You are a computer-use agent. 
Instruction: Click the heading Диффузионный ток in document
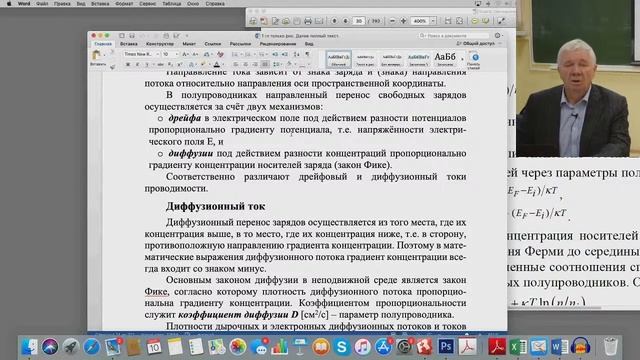point(216,206)
